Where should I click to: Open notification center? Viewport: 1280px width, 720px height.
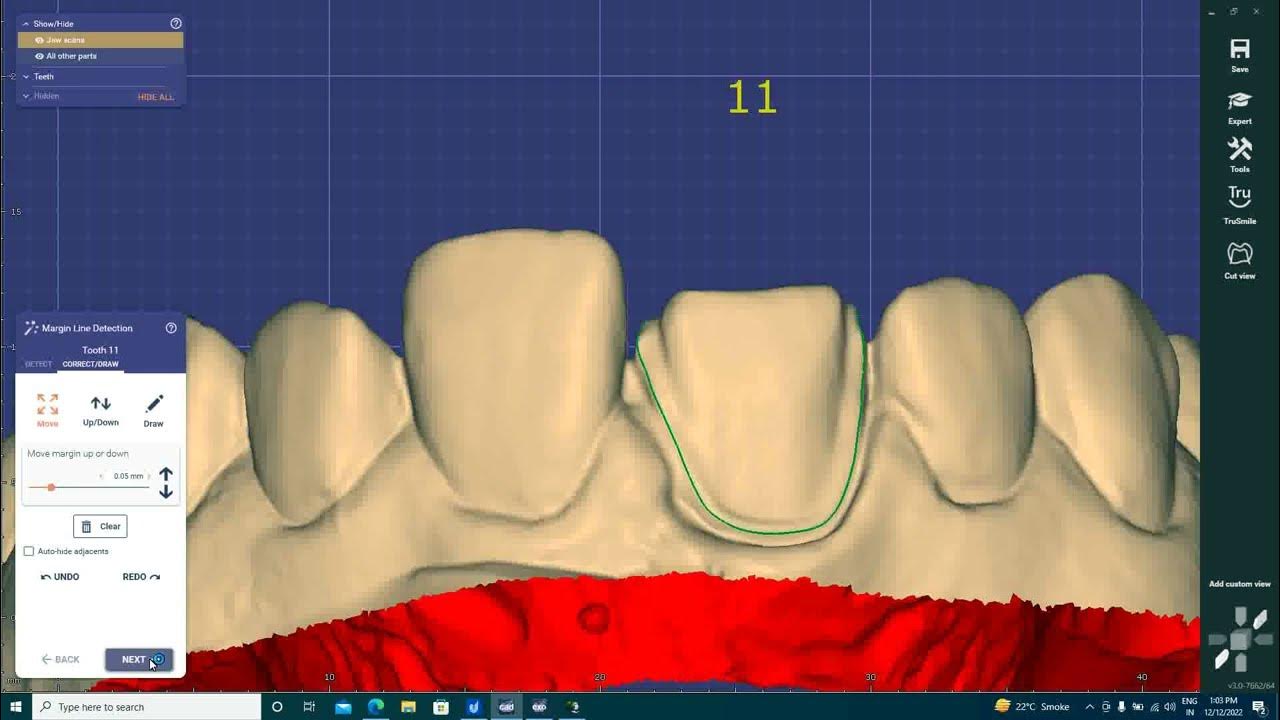pyautogui.click(x=1259, y=707)
